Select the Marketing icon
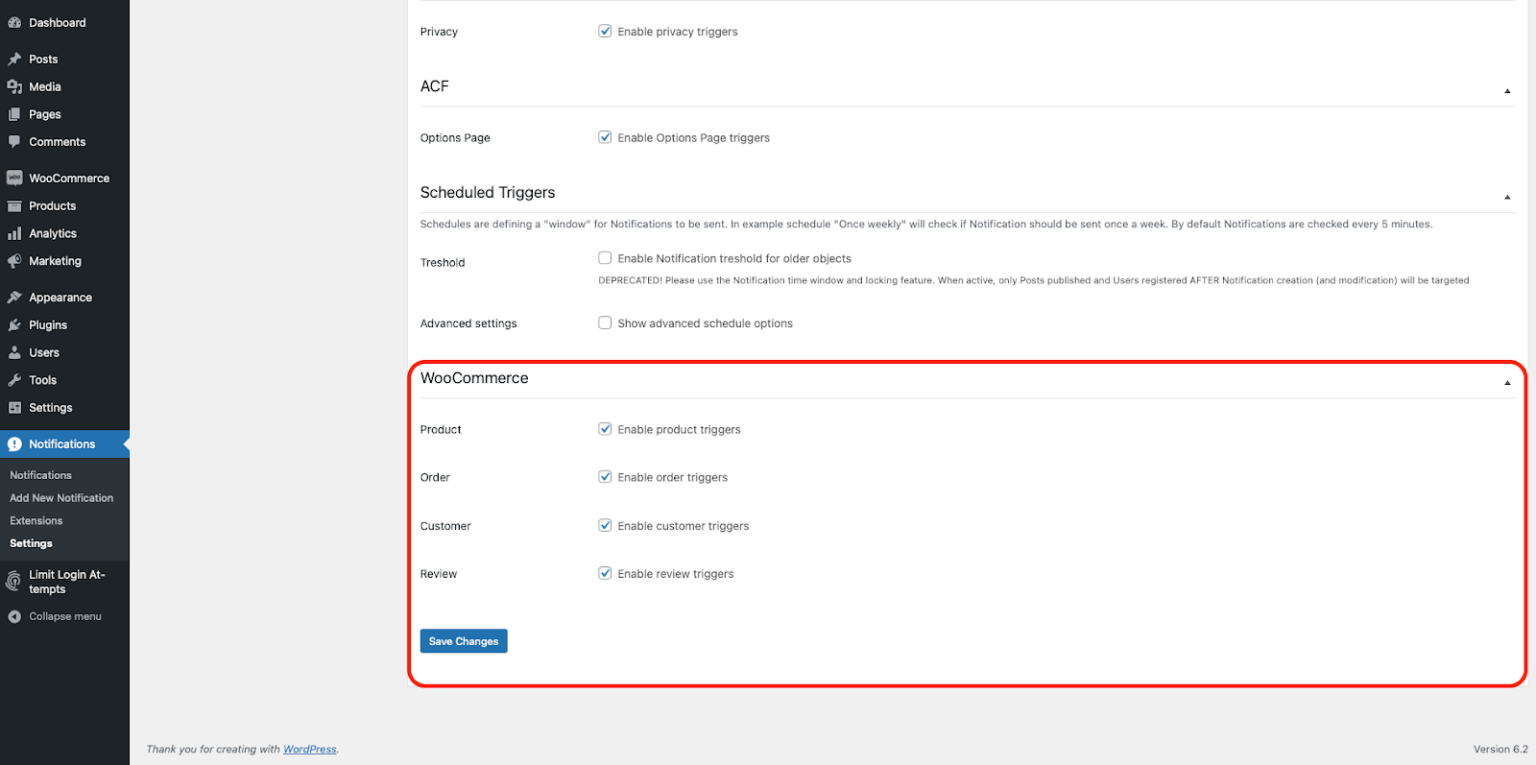The height and width of the screenshot is (765, 1536). [14, 261]
